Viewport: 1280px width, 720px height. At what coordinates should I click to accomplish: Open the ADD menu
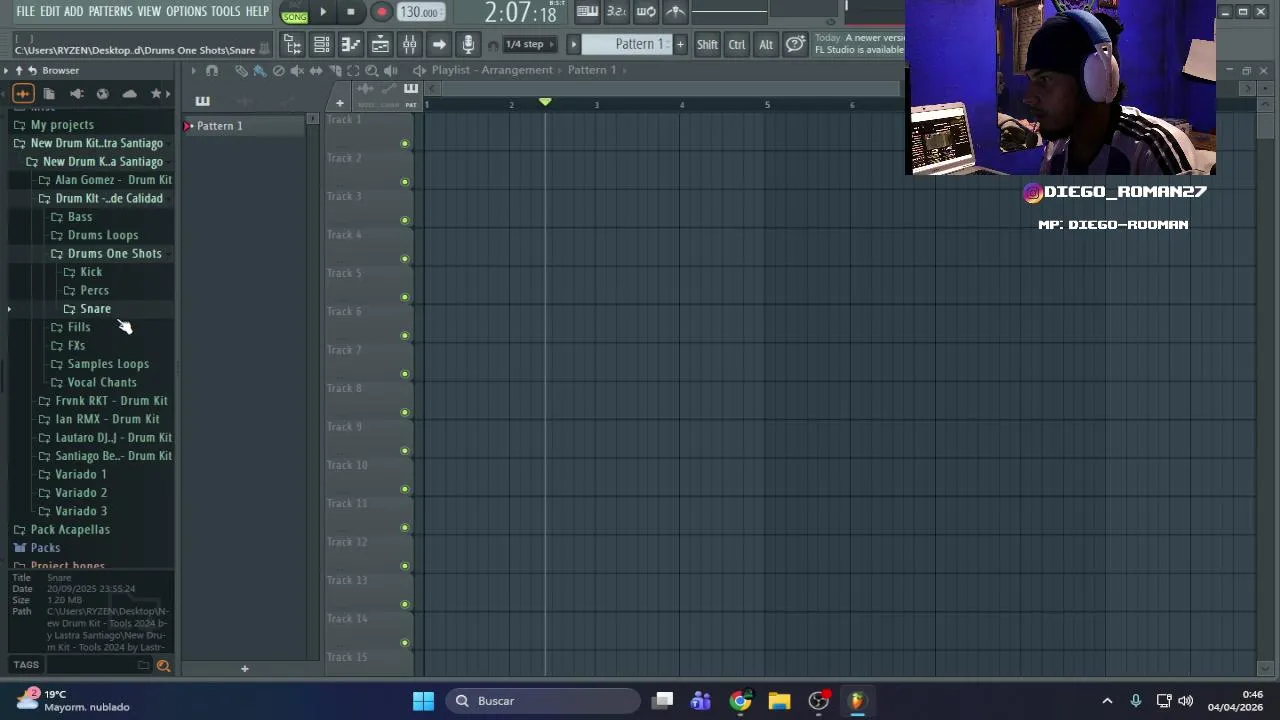click(x=74, y=11)
